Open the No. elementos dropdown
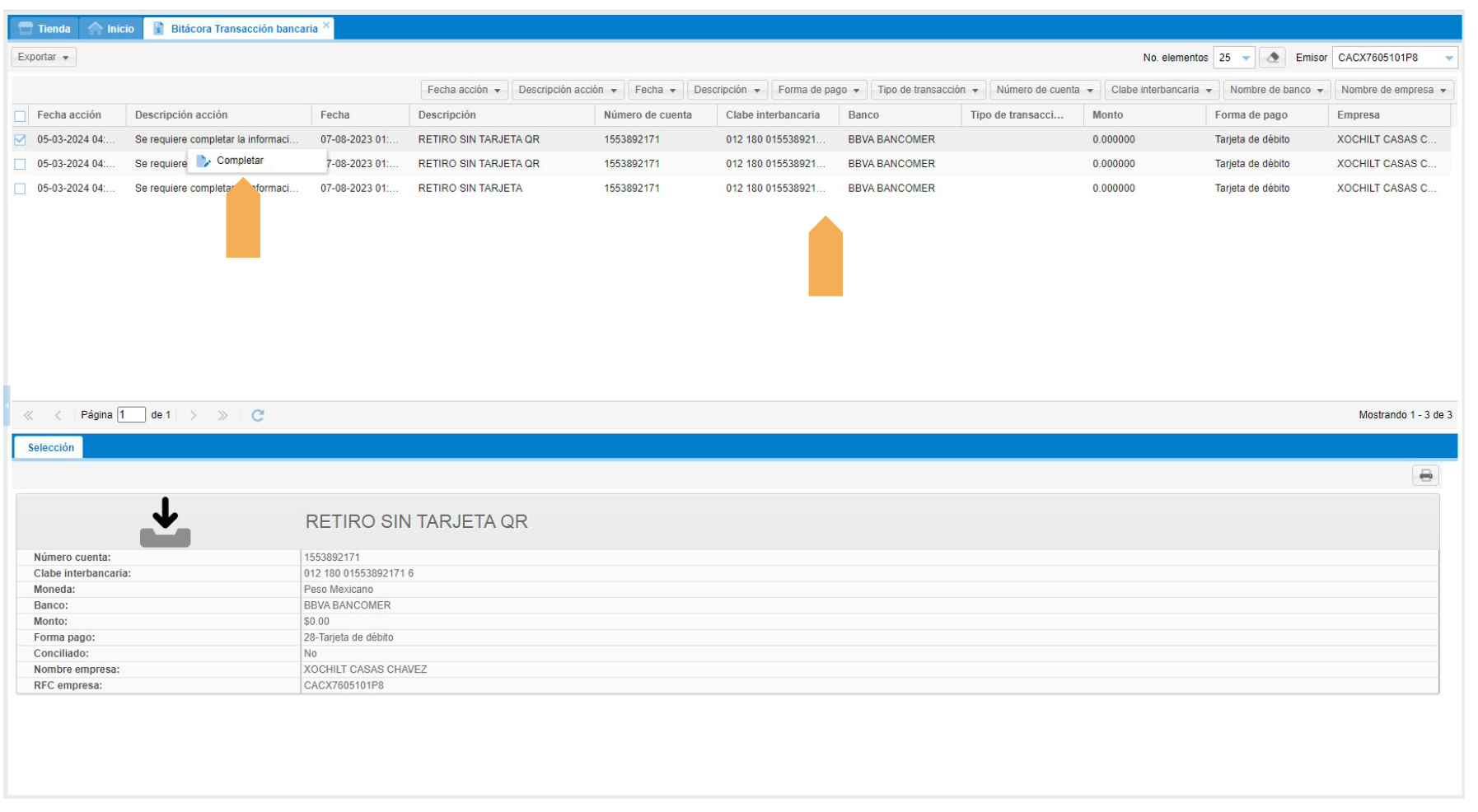Viewport: 1478px width, 812px height. tap(1245, 58)
